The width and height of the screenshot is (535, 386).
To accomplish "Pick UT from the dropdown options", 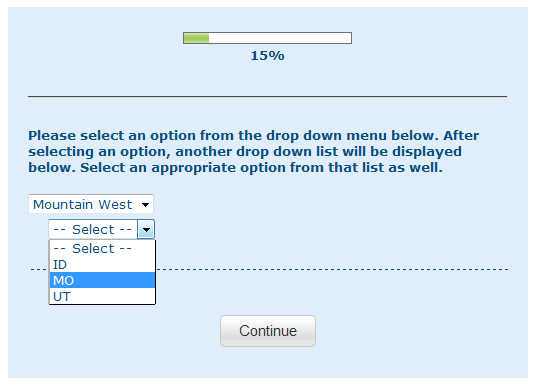I will (x=102, y=296).
